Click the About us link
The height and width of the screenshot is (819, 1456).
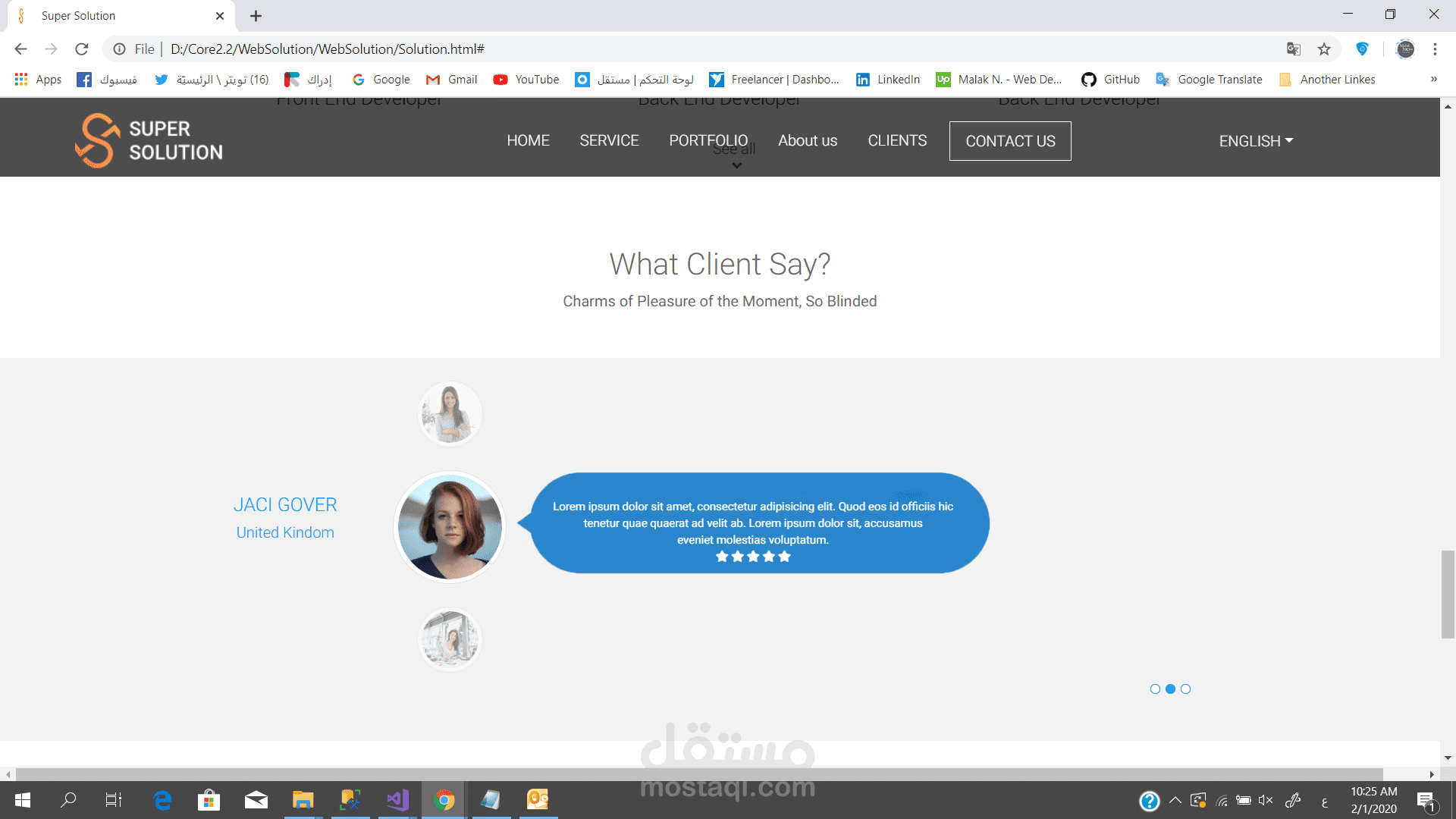[x=808, y=141]
